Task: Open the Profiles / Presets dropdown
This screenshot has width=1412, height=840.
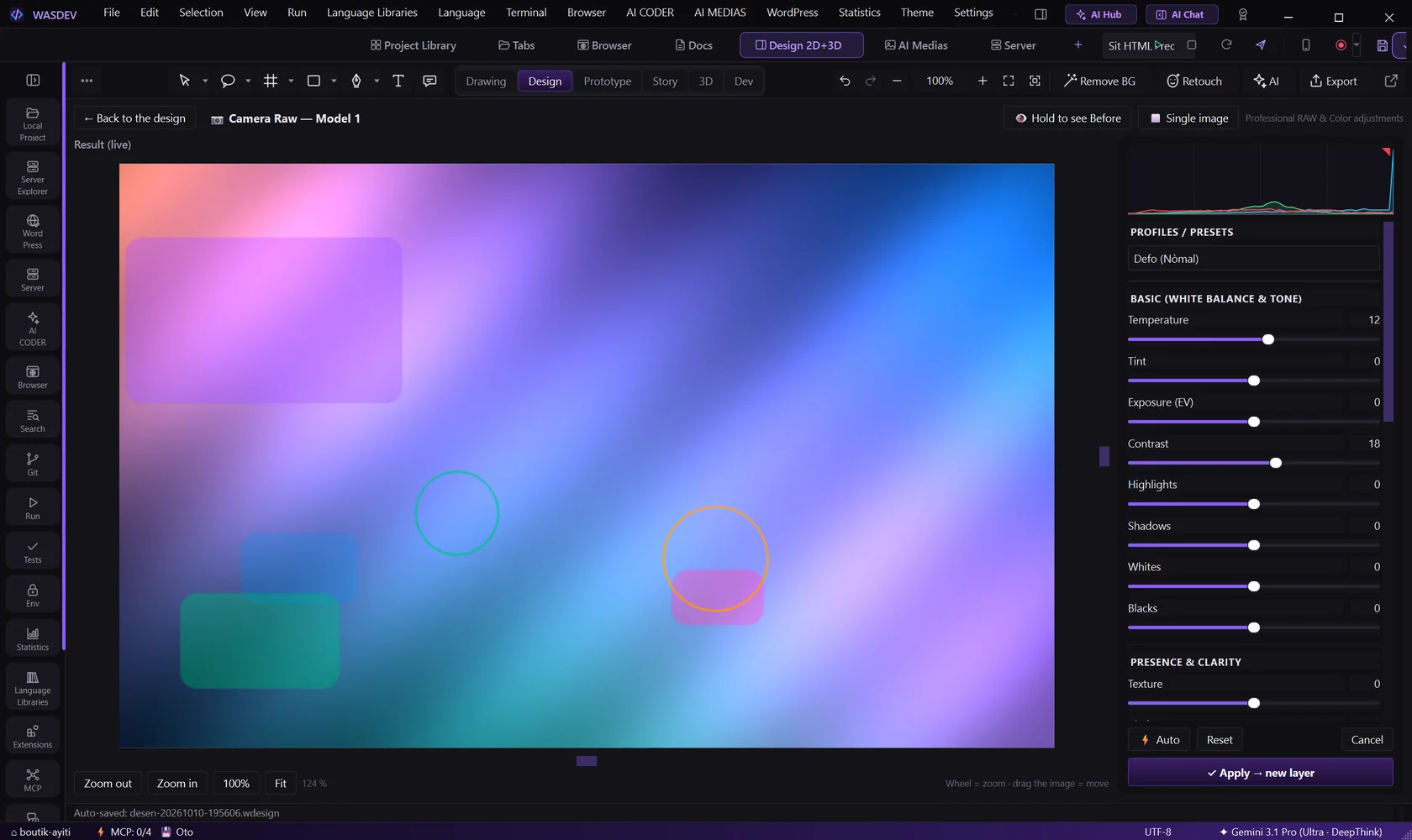Action: (1253, 259)
